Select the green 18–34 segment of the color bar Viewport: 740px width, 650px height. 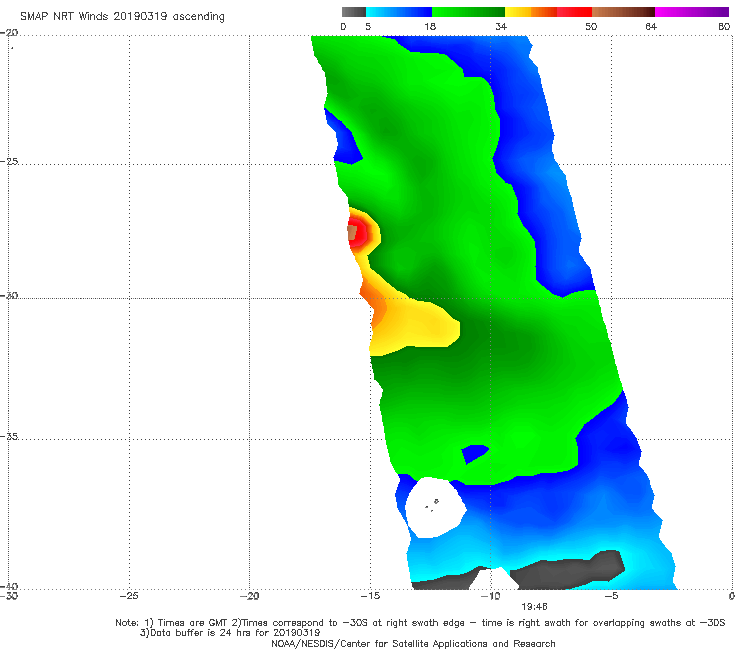pyautogui.click(x=468, y=12)
